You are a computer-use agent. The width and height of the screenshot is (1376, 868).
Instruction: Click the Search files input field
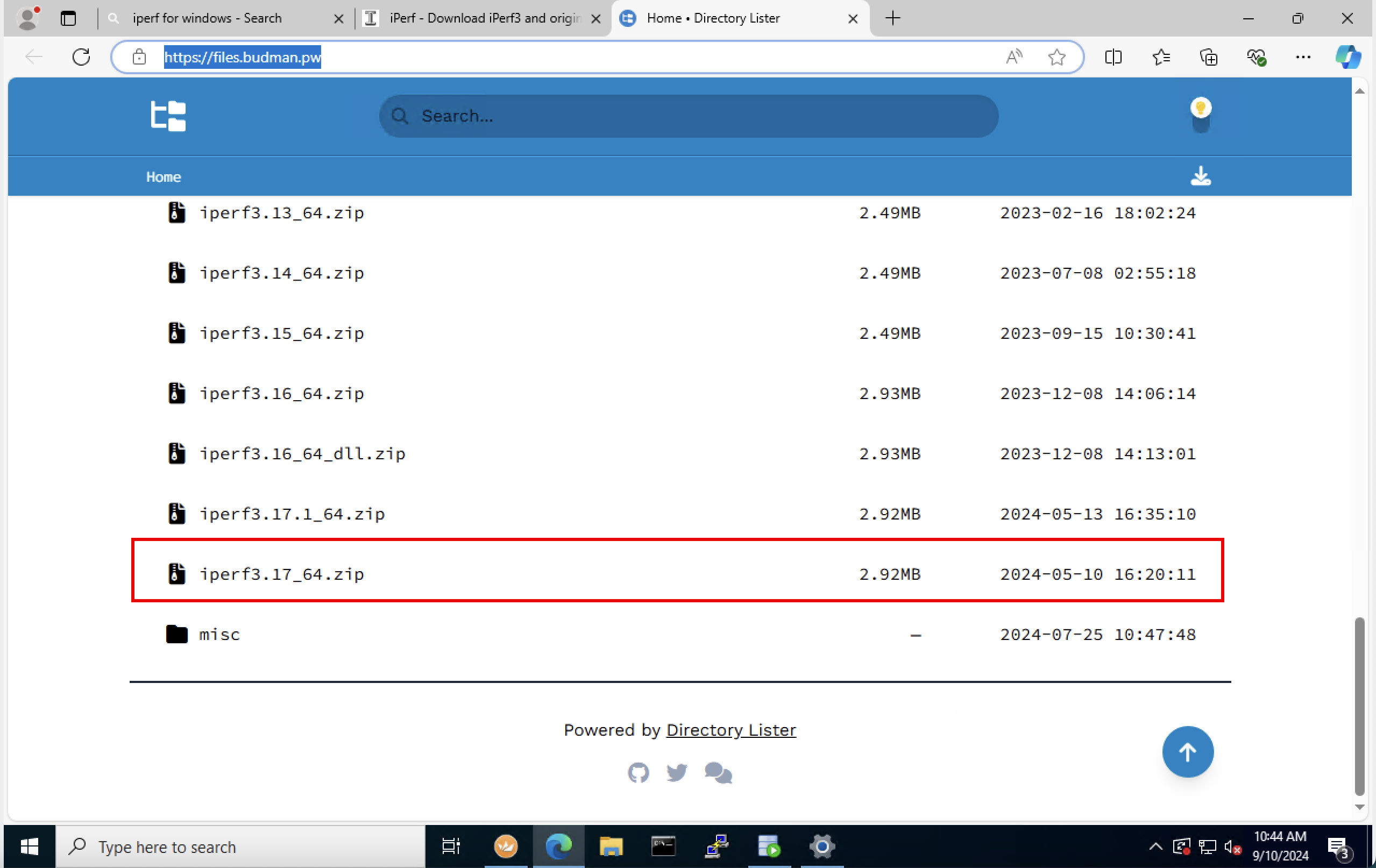click(x=688, y=116)
